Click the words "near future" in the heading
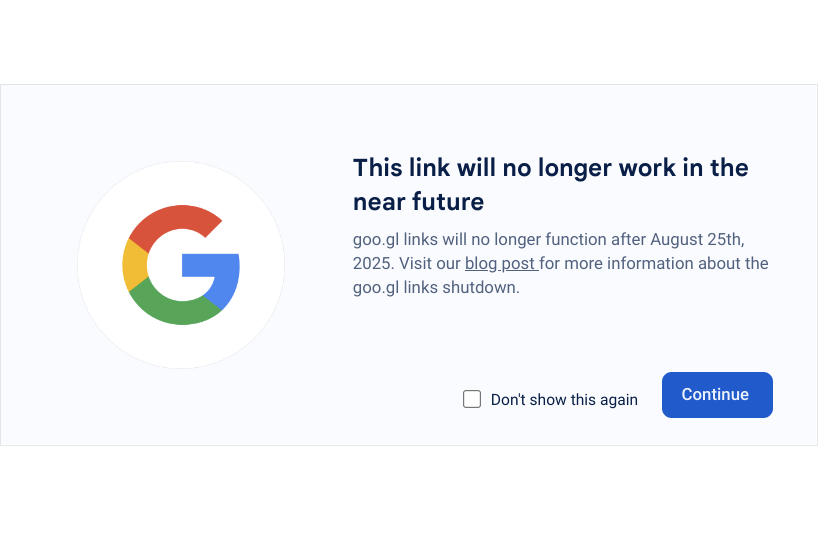The image size is (820, 535). [418, 201]
